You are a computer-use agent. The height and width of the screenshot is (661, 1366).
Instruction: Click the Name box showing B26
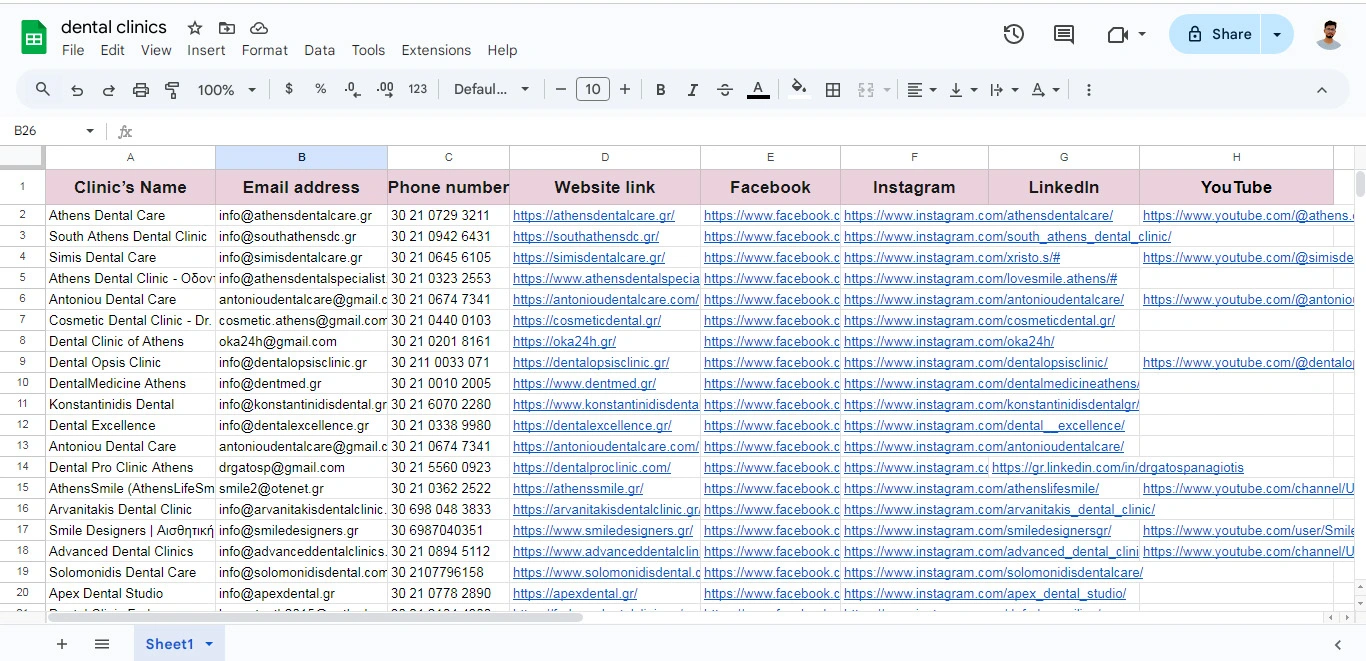click(45, 131)
